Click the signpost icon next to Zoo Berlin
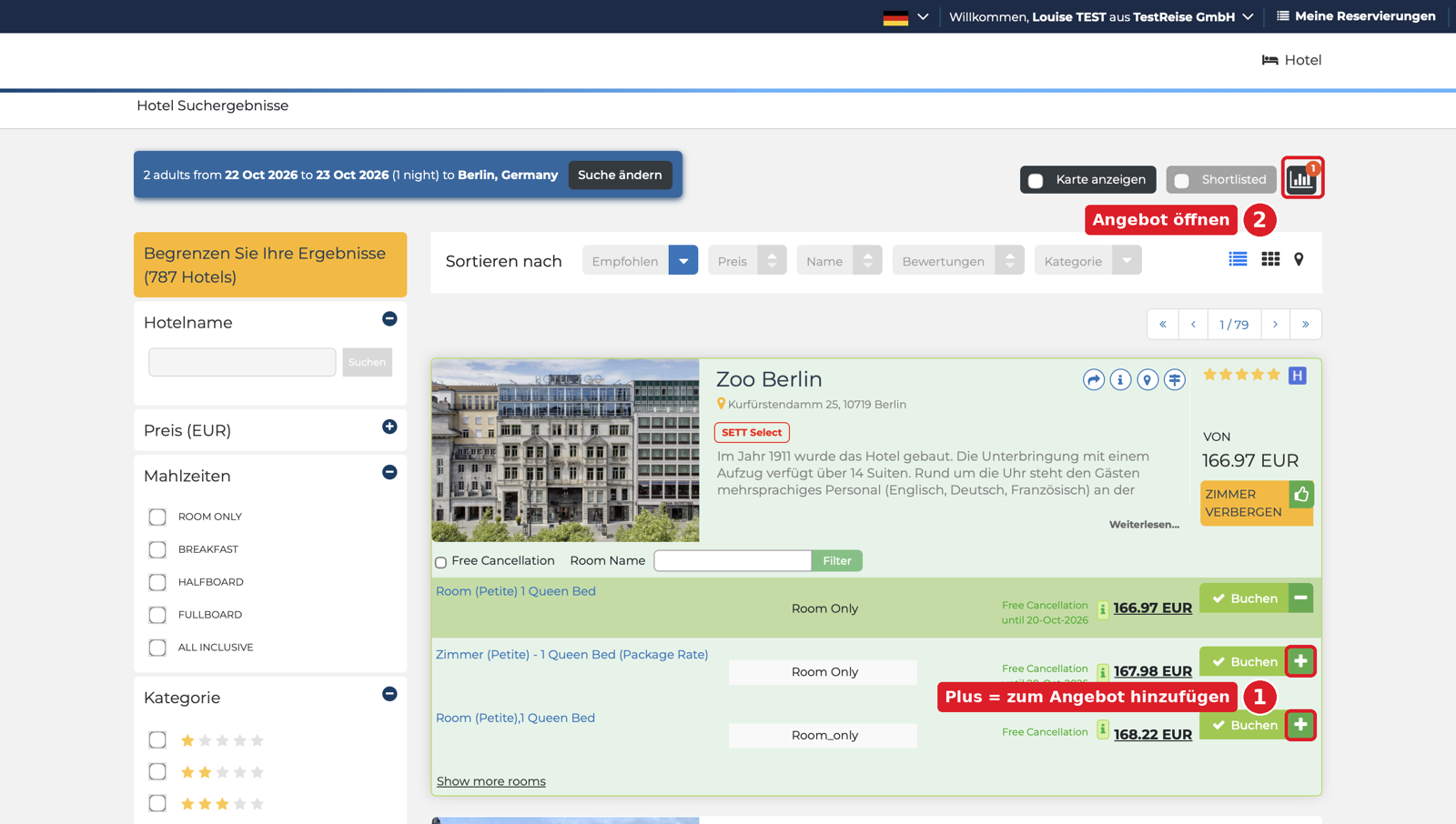Image resolution: width=1456 pixels, height=824 pixels. coord(1175,380)
